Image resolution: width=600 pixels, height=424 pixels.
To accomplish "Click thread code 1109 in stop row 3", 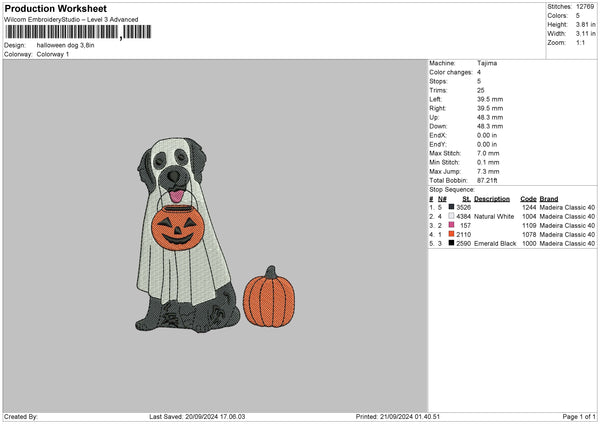I will click(x=529, y=225).
